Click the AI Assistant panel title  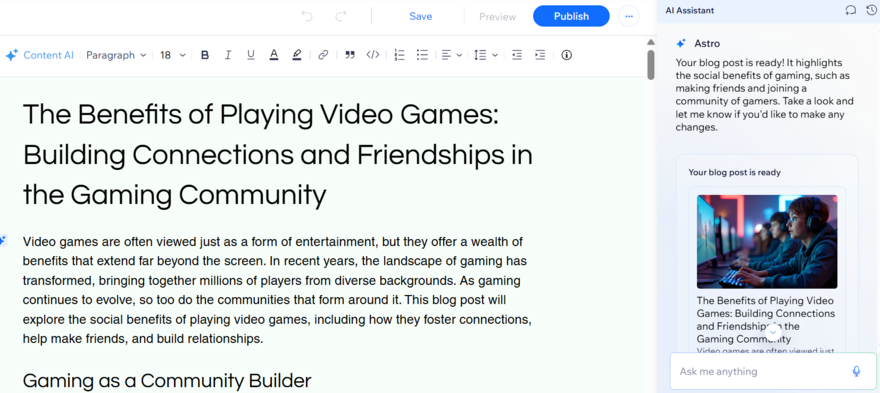690,11
